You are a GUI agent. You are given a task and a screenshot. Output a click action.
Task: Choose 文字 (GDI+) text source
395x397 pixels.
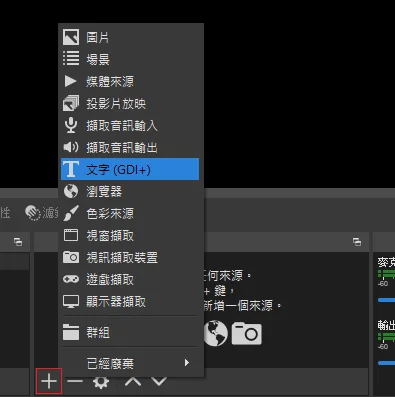pyautogui.click(x=130, y=169)
